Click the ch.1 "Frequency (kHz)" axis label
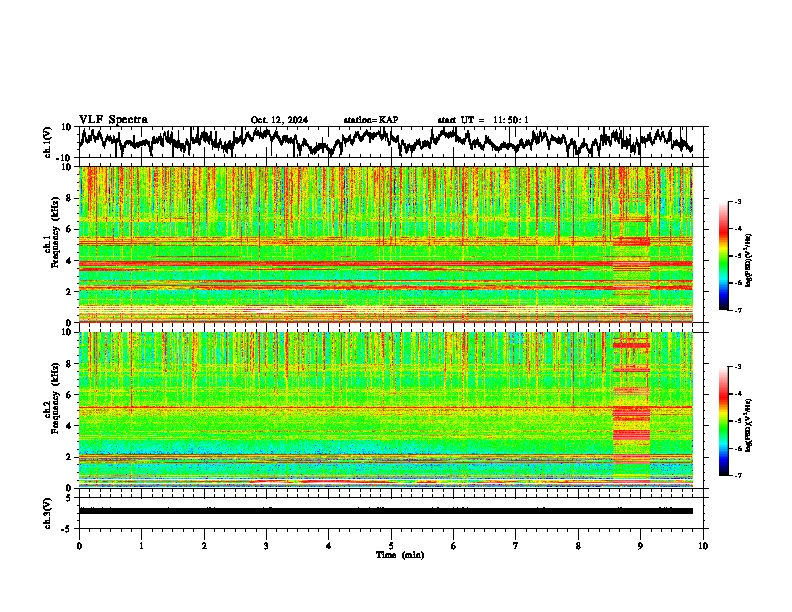Viewport: 792px width, 612px height. pos(55,232)
